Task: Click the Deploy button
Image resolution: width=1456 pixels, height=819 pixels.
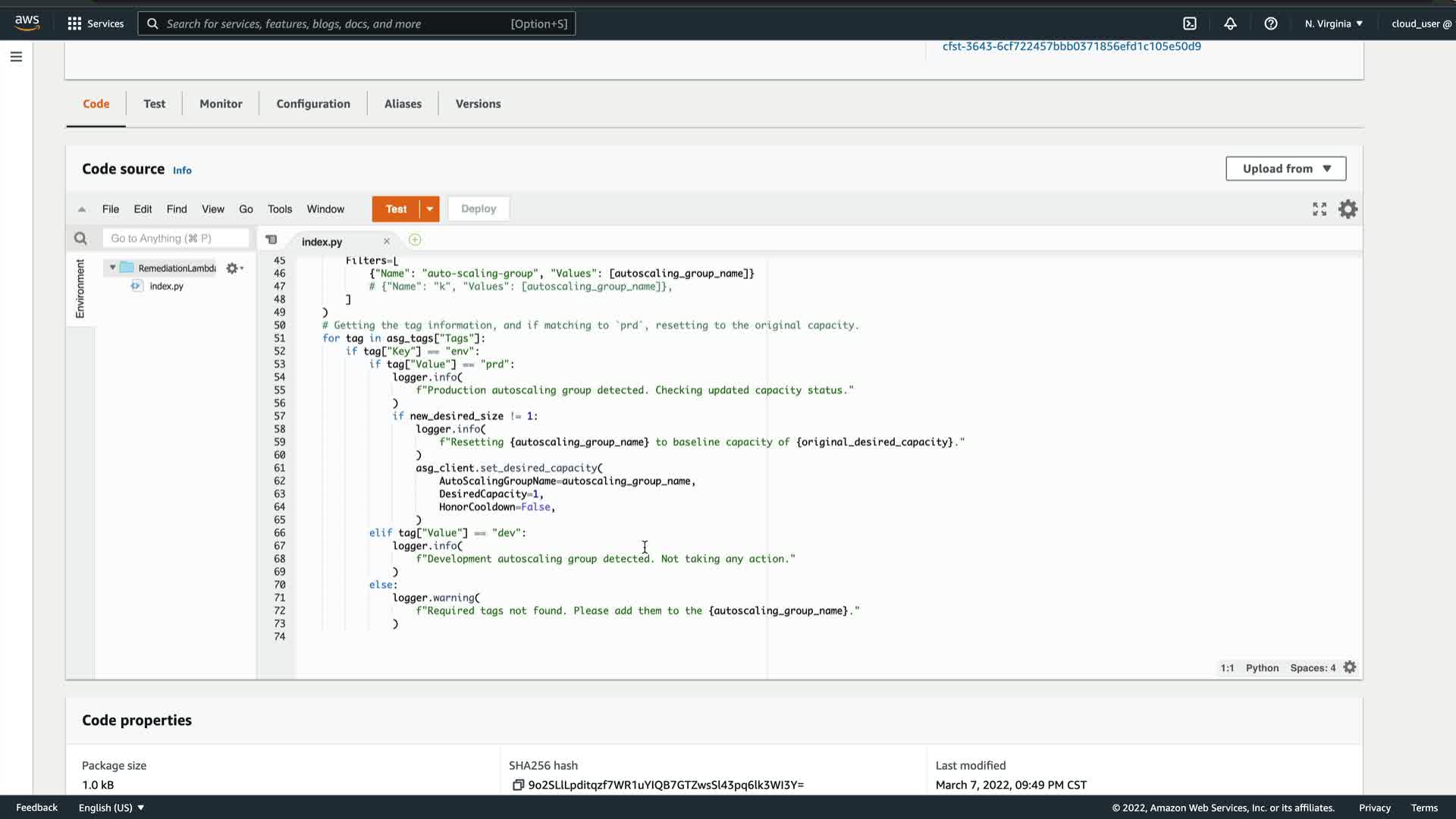Action: coord(479,209)
